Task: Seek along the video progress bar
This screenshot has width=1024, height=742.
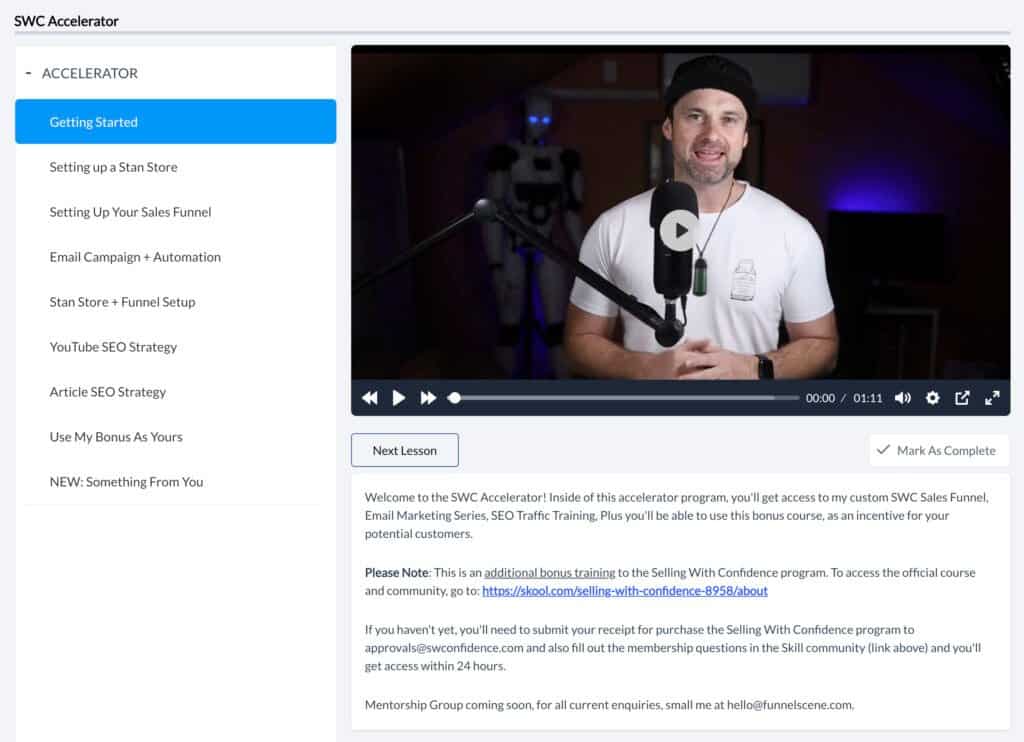Action: click(624, 398)
